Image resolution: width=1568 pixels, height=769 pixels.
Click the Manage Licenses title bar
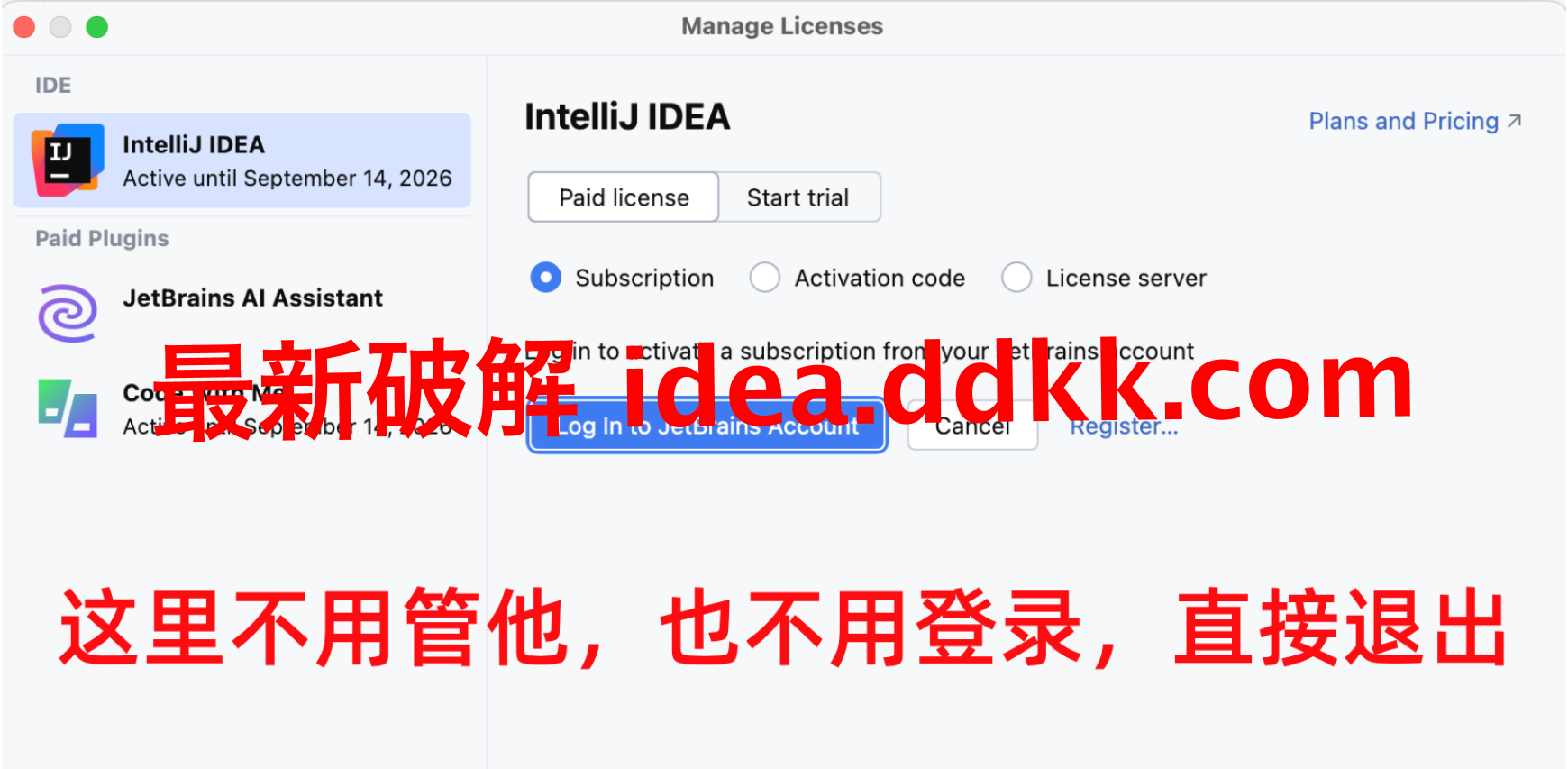(782, 26)
